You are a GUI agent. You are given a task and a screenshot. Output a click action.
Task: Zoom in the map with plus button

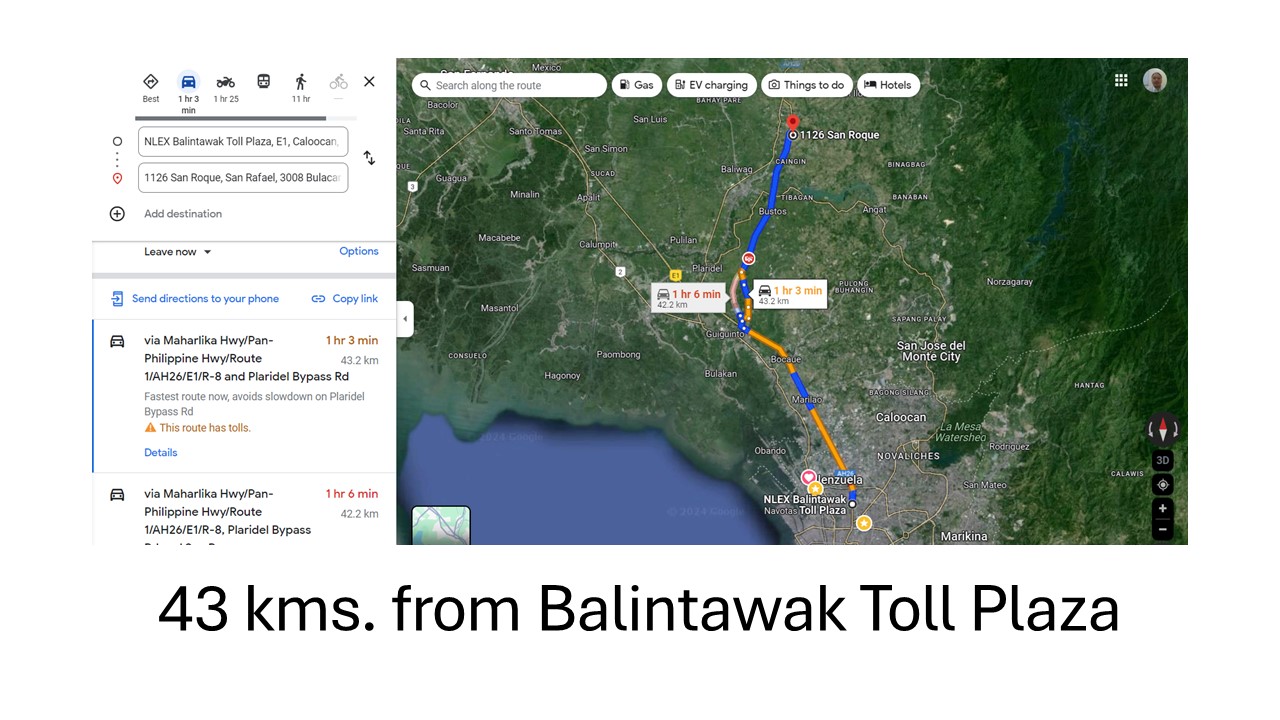tap(1162, 508)
